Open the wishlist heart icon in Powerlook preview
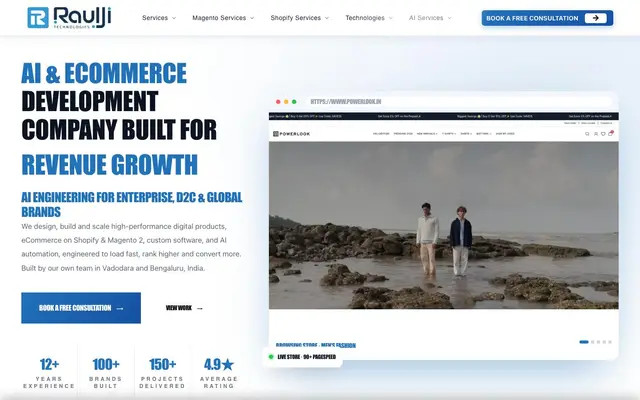The width and height of the screenshot is (640, 400). pos(603,134)
